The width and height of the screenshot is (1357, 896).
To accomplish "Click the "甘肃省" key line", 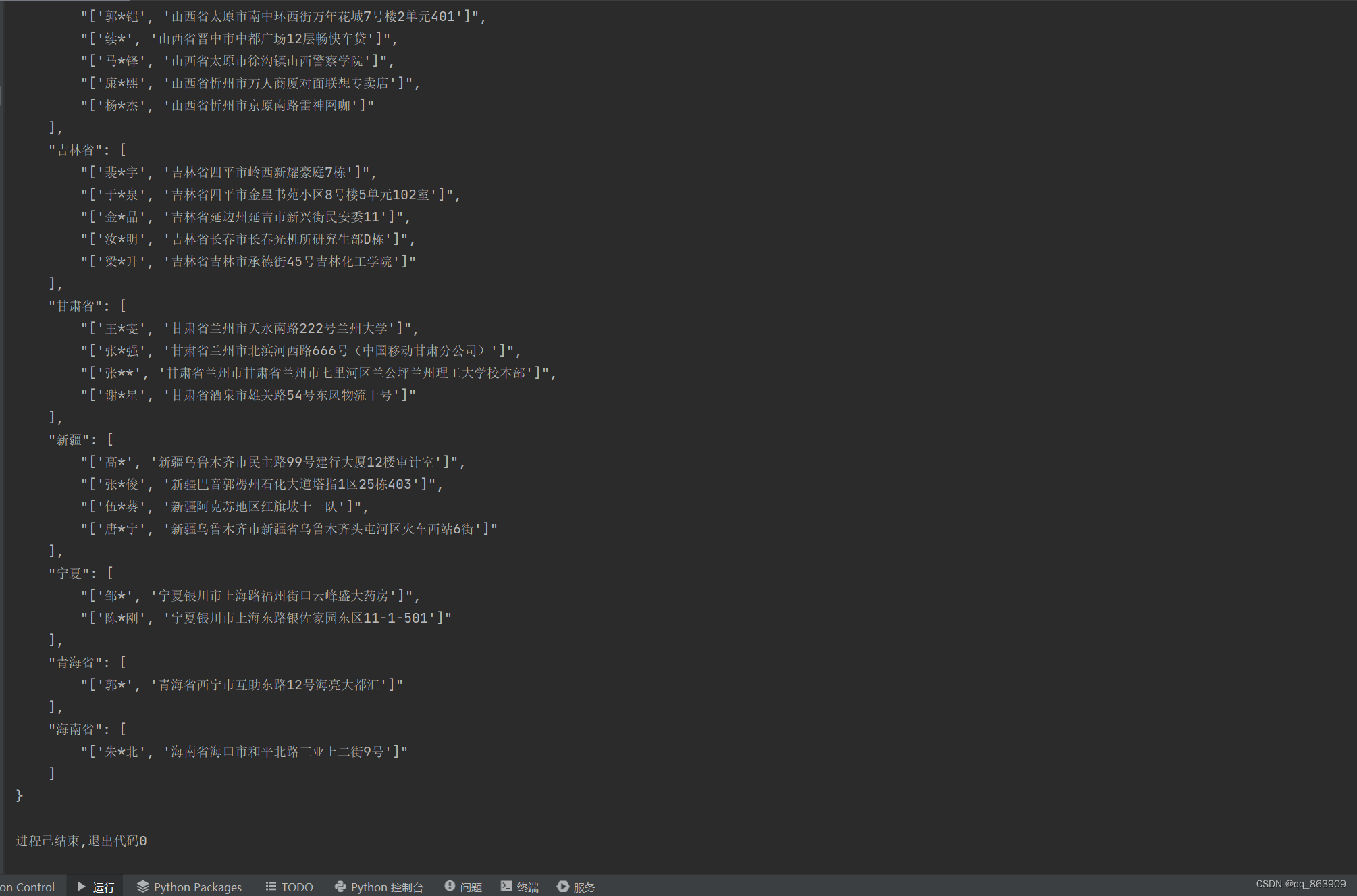I will tap(75, 306).
